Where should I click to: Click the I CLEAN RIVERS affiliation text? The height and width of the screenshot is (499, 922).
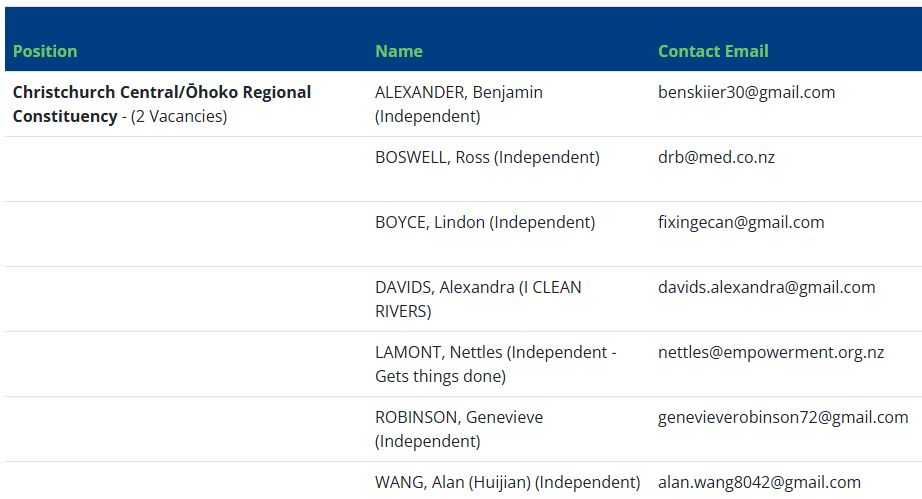(477, 299)
